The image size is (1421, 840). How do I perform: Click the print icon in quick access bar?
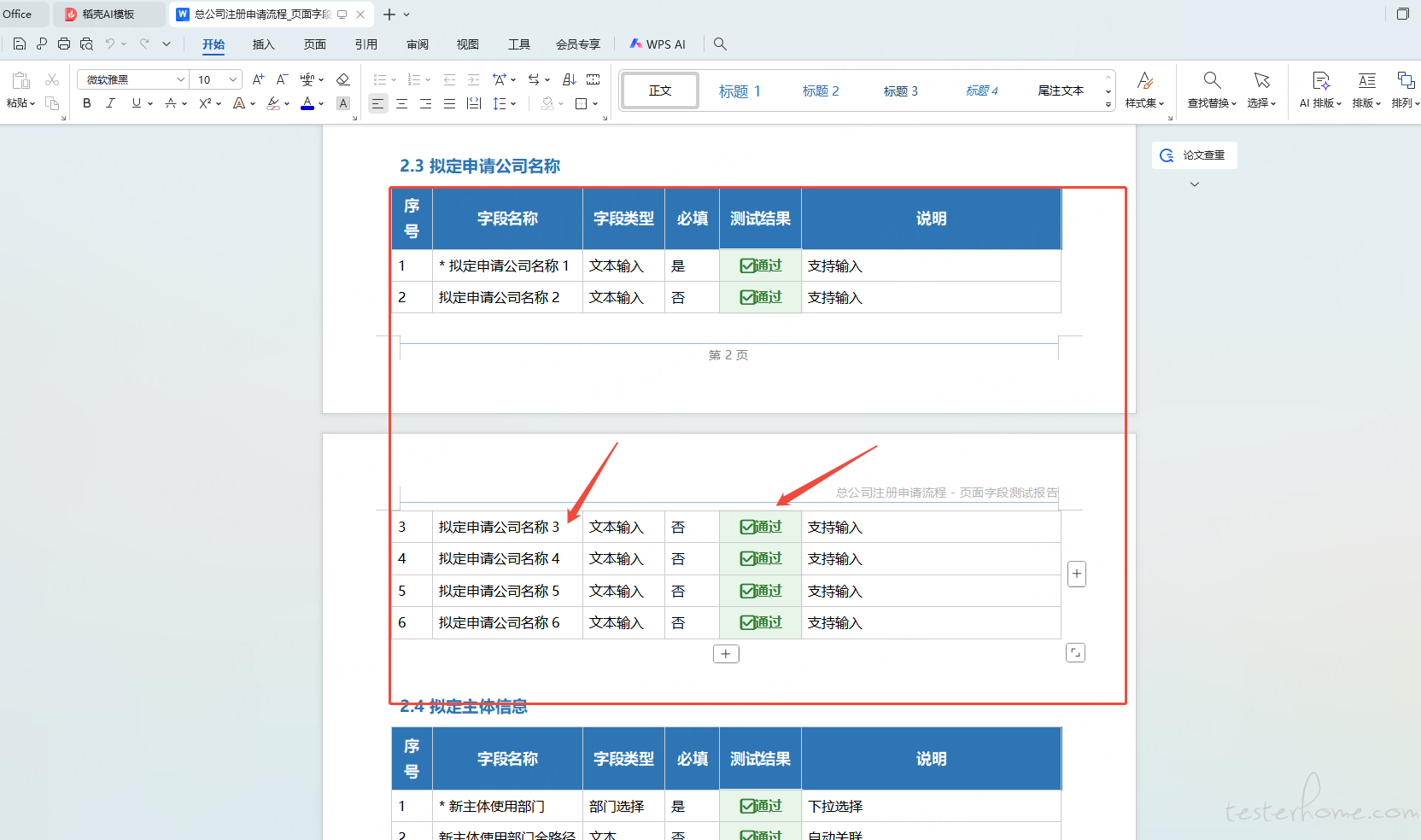tap(64, 44)
